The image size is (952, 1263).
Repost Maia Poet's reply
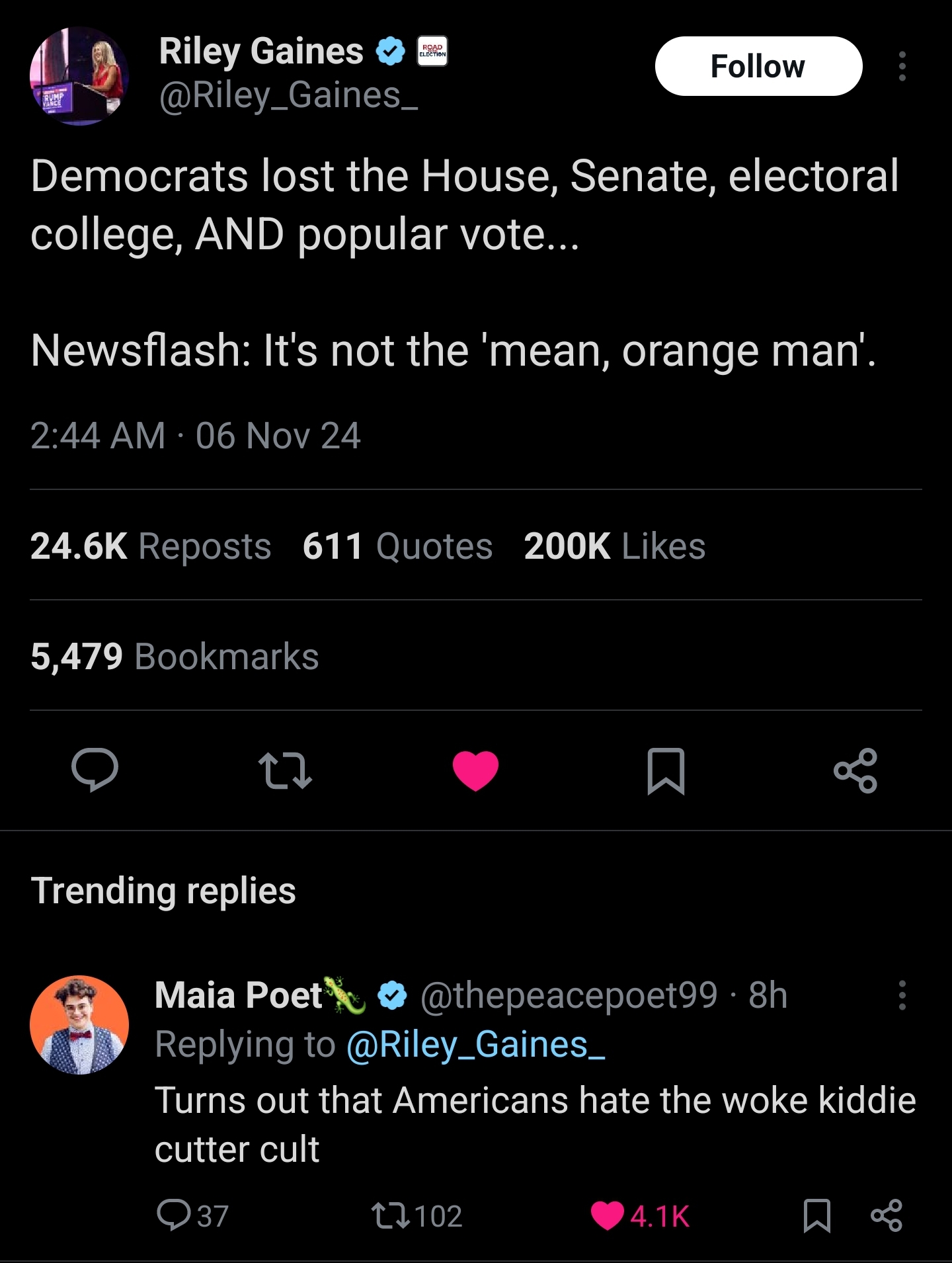[391, 1215]
